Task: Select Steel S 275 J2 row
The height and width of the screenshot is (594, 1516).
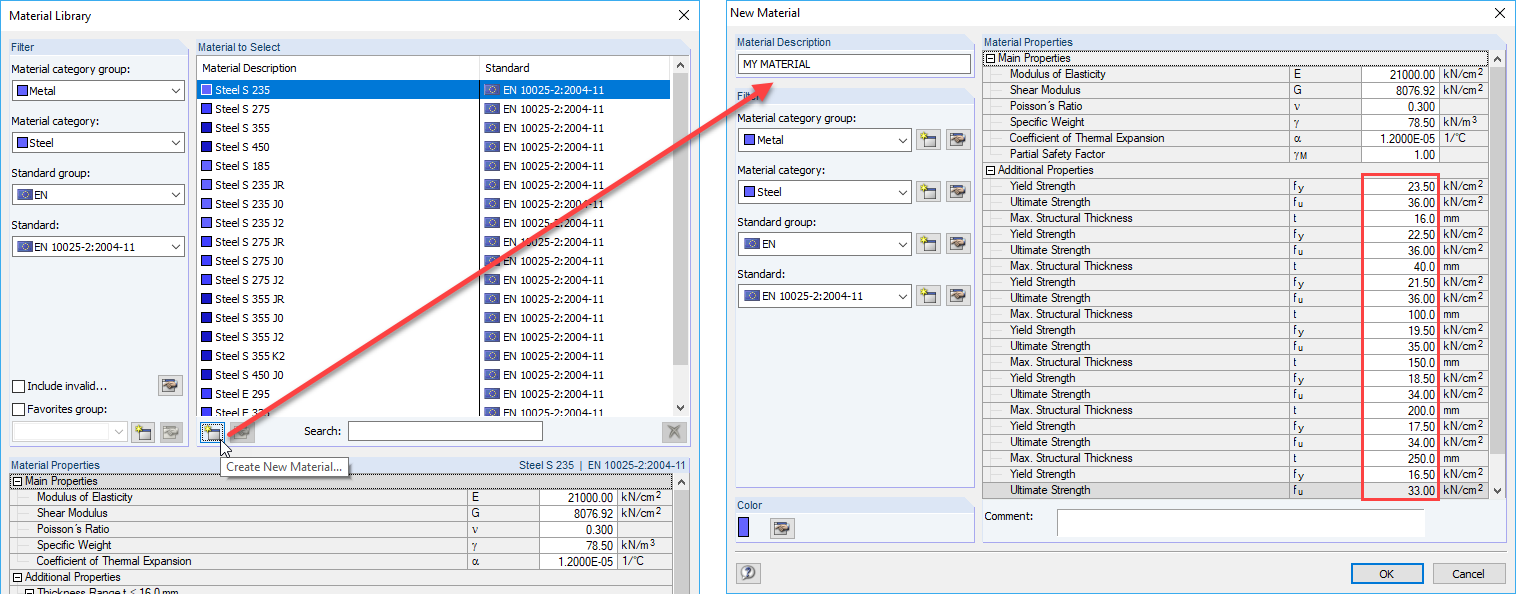Action: 433,280
